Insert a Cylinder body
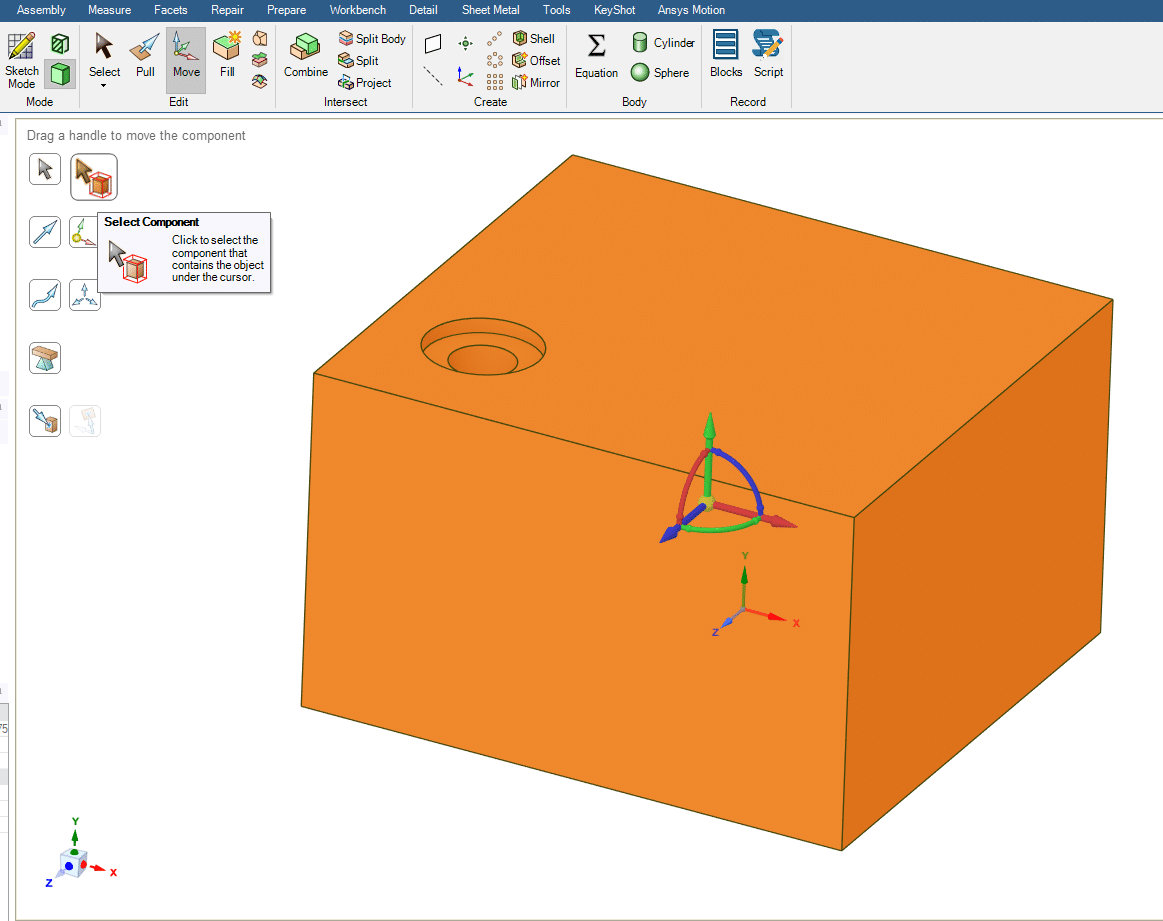Image resolution: width=1163 pixels, height=921 pixels. point(663,43)
